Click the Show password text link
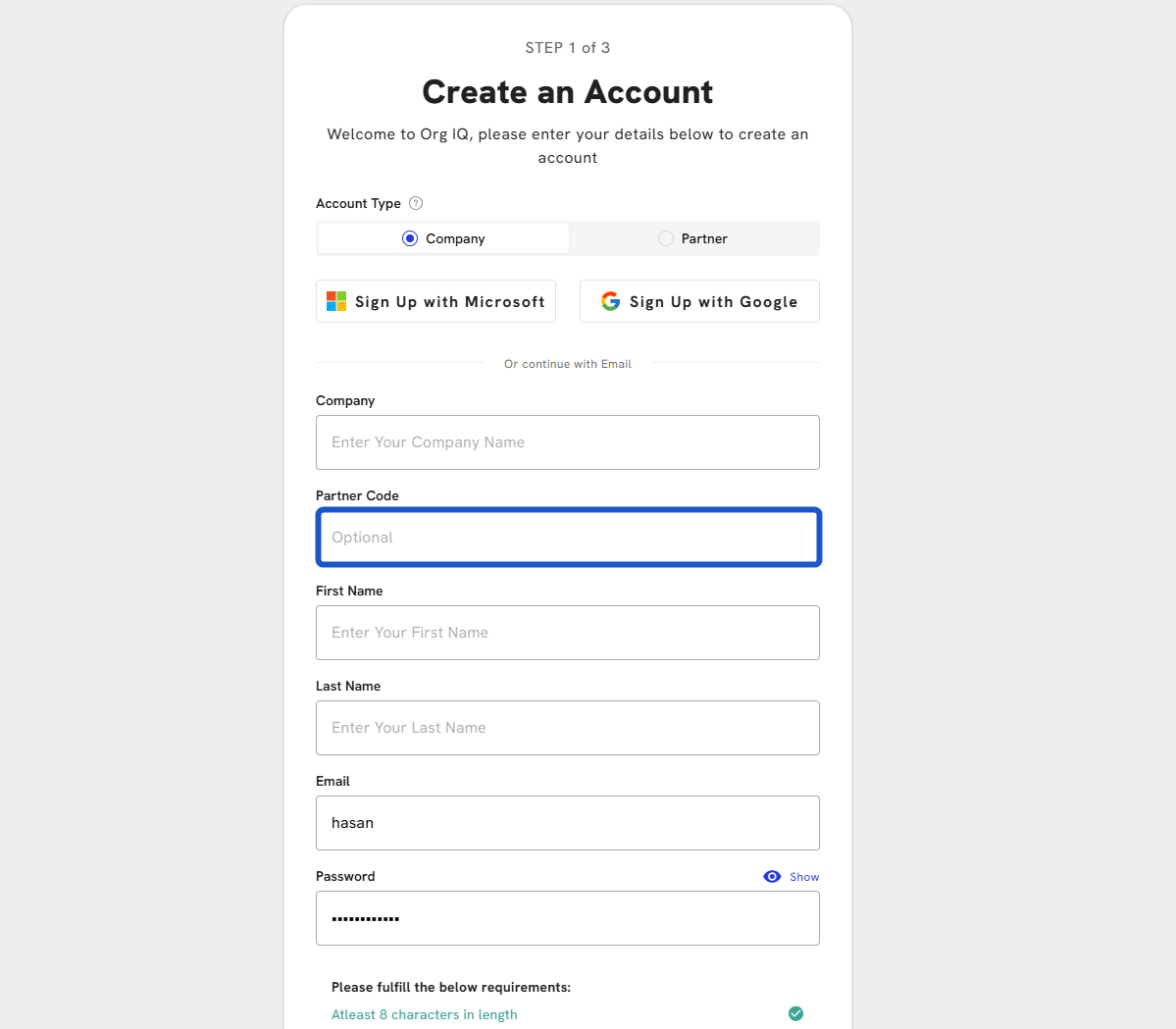This screenshot has width=1176, height=1029. click(804, 877)
